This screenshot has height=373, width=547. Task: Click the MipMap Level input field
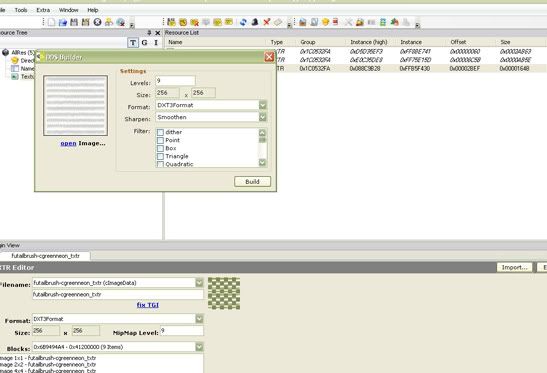click(182, 331)
